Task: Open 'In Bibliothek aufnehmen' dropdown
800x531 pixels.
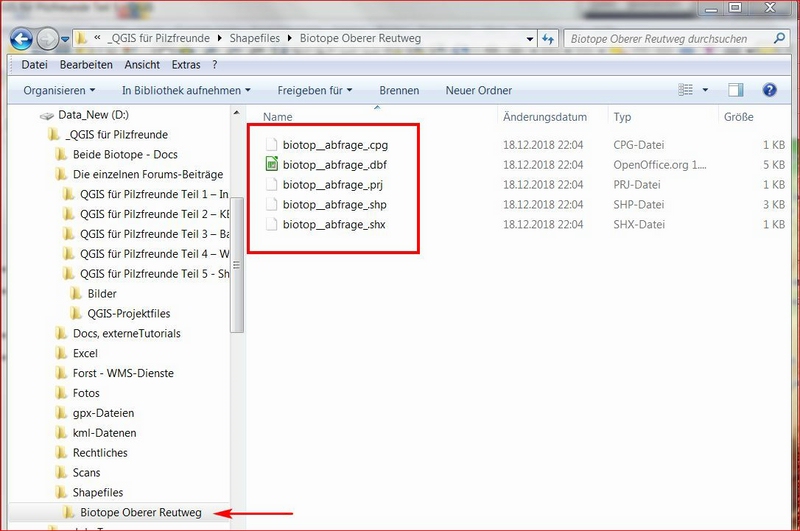Action: (x=186, y=90)
